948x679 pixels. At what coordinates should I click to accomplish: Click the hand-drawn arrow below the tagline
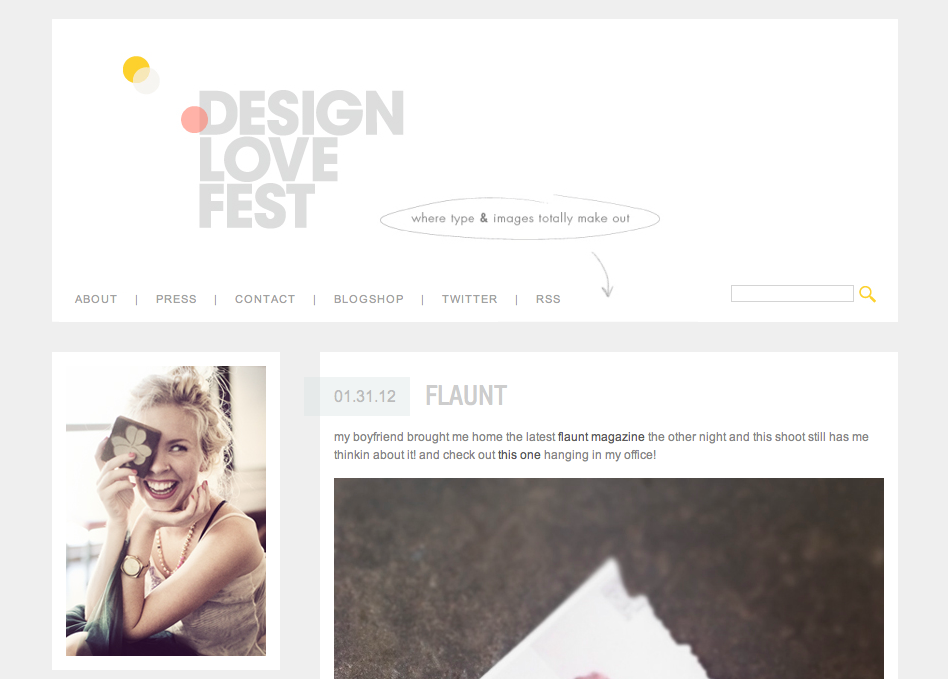(603, 275)
